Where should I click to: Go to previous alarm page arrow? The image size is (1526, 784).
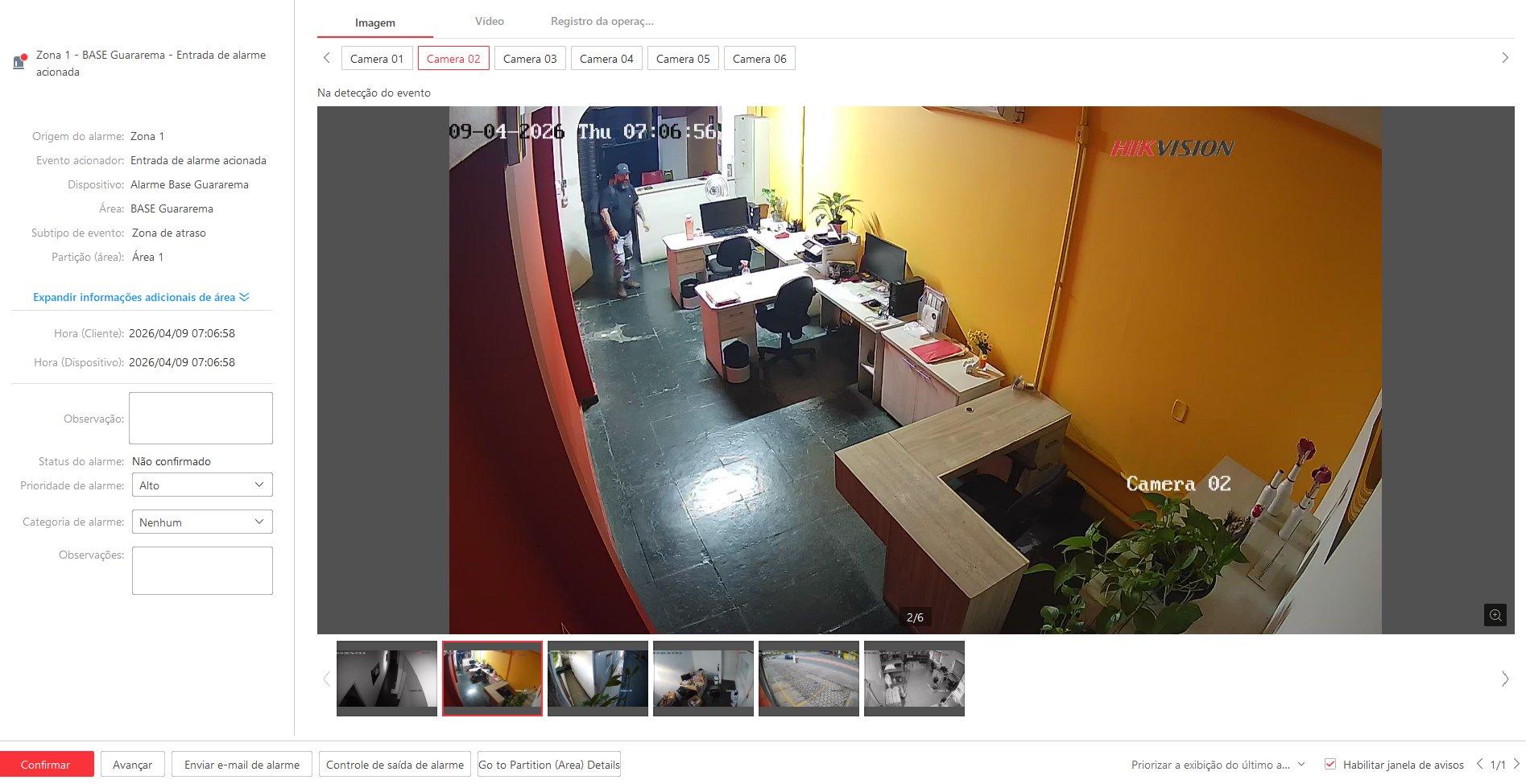(x=1479, y=764)
